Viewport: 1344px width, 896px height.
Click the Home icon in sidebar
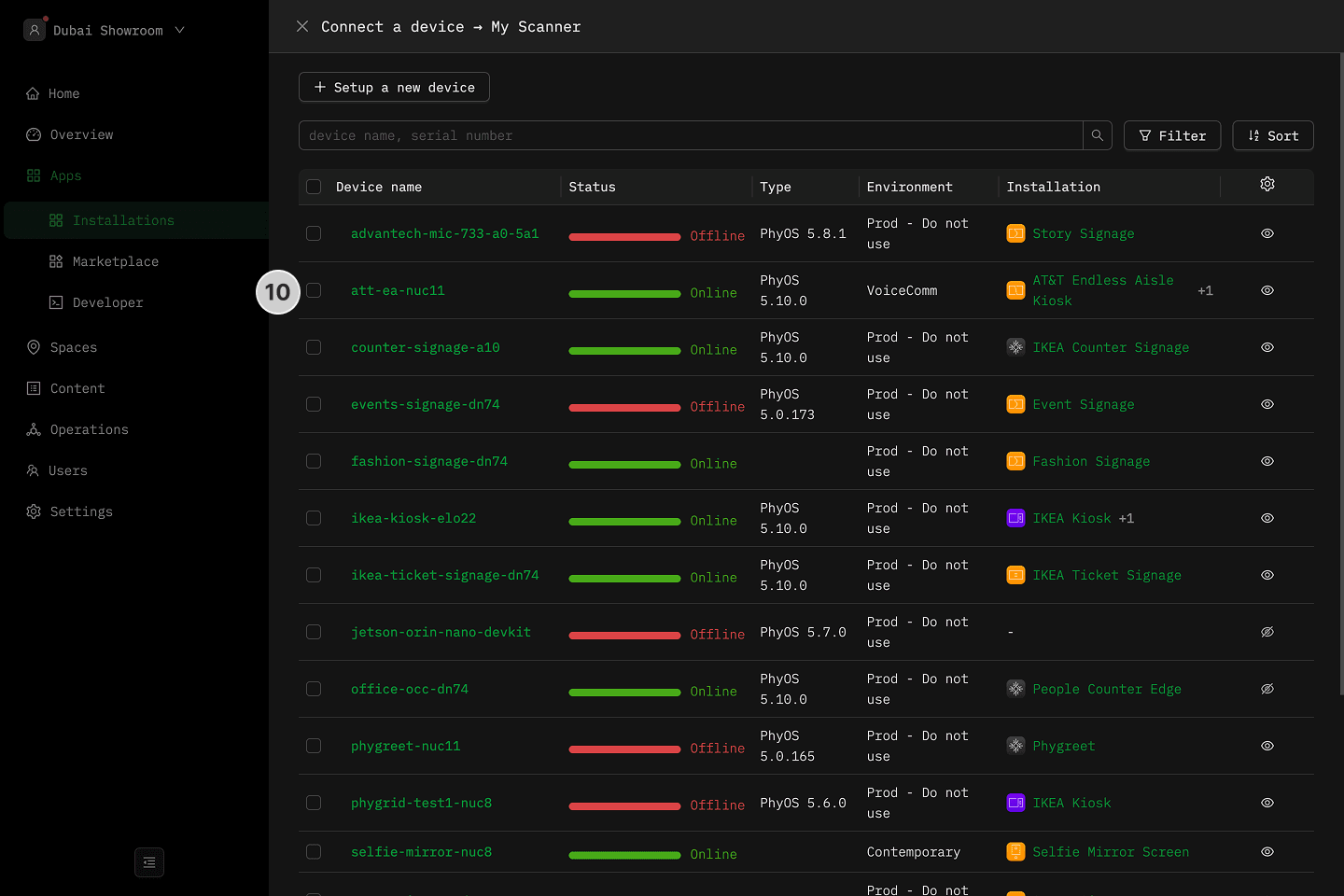pos(34,93)
